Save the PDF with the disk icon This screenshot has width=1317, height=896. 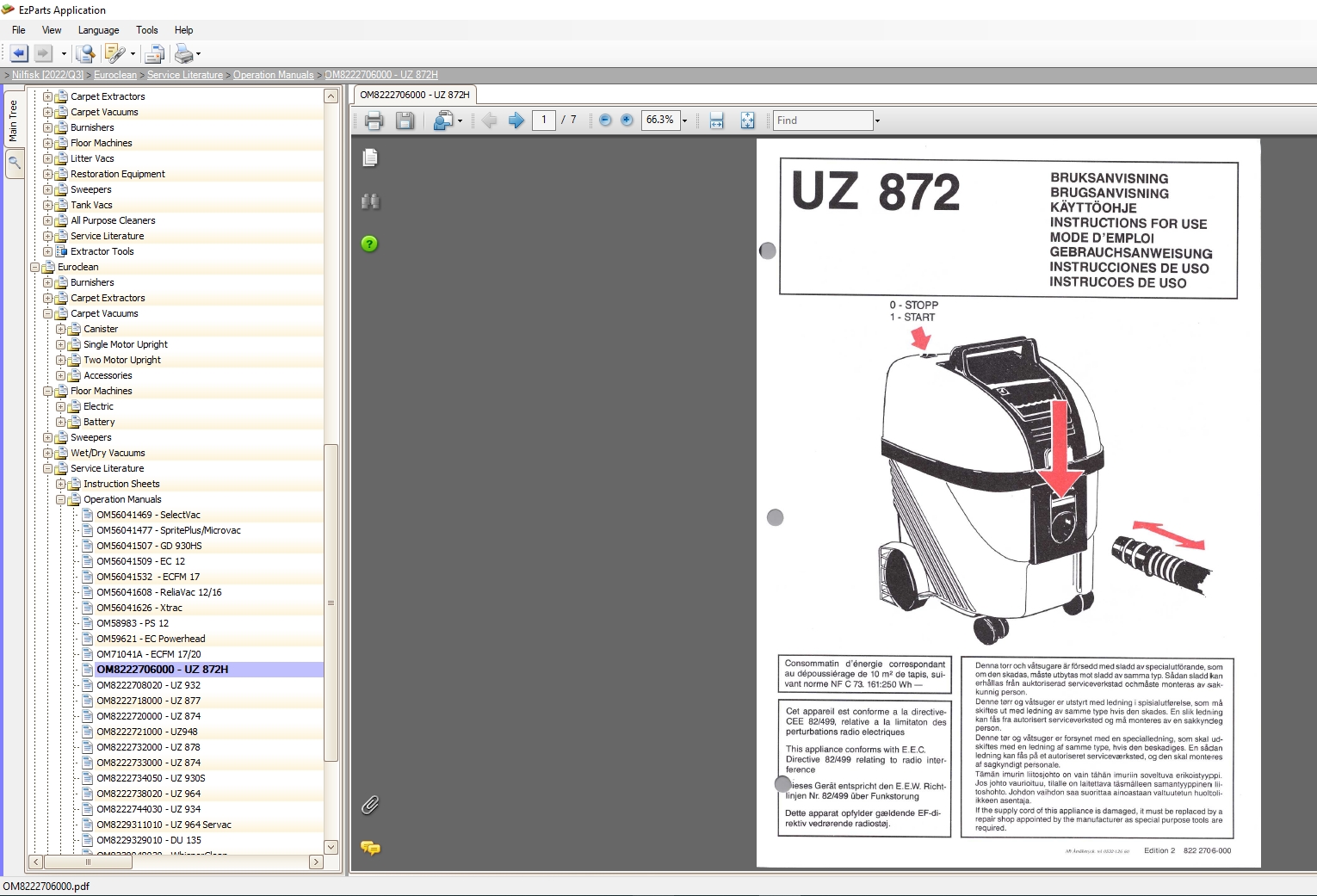tap(405, 120)
